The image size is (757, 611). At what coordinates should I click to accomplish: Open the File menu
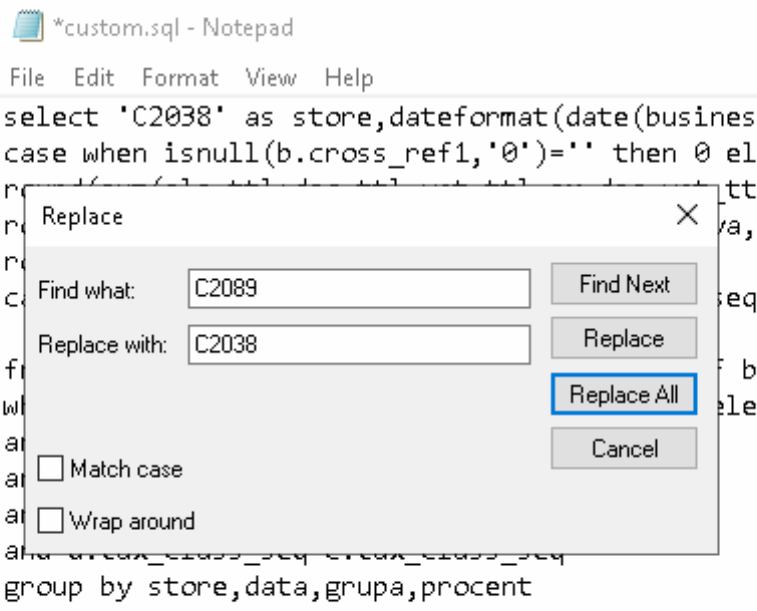(27, 77)
